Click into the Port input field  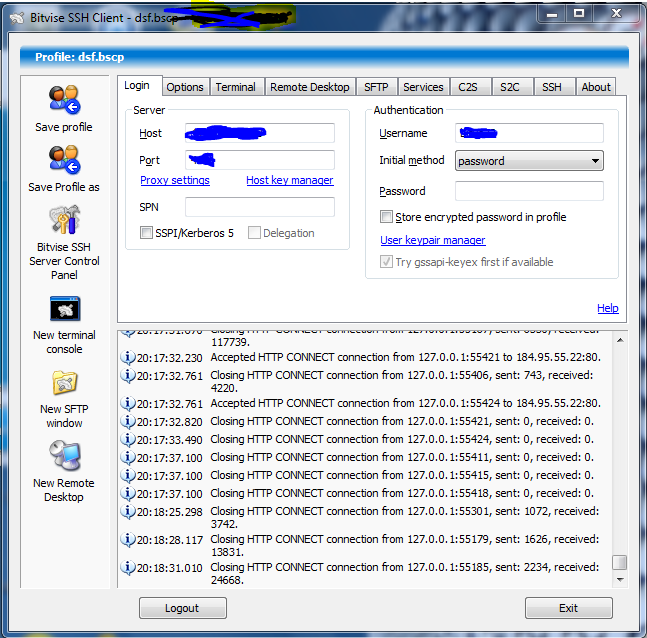(260, 160)
